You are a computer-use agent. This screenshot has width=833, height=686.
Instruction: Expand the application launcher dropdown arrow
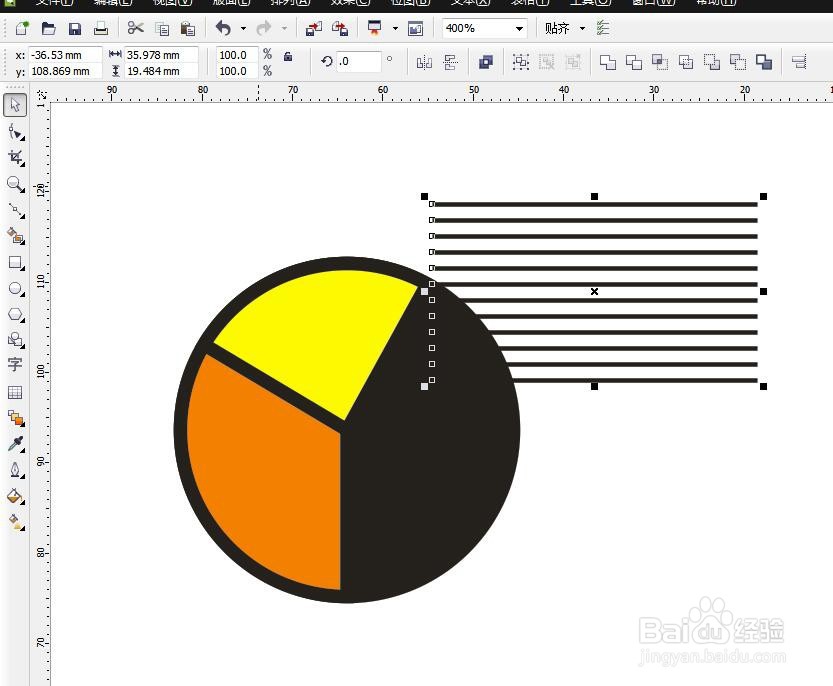click(395, 28)
